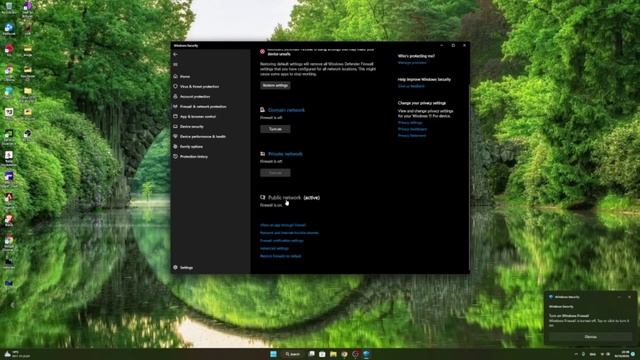Screen dimensions: 640x360
Task: Click the Firewall & network protection sidebar icon
Action: pos(176,107)
